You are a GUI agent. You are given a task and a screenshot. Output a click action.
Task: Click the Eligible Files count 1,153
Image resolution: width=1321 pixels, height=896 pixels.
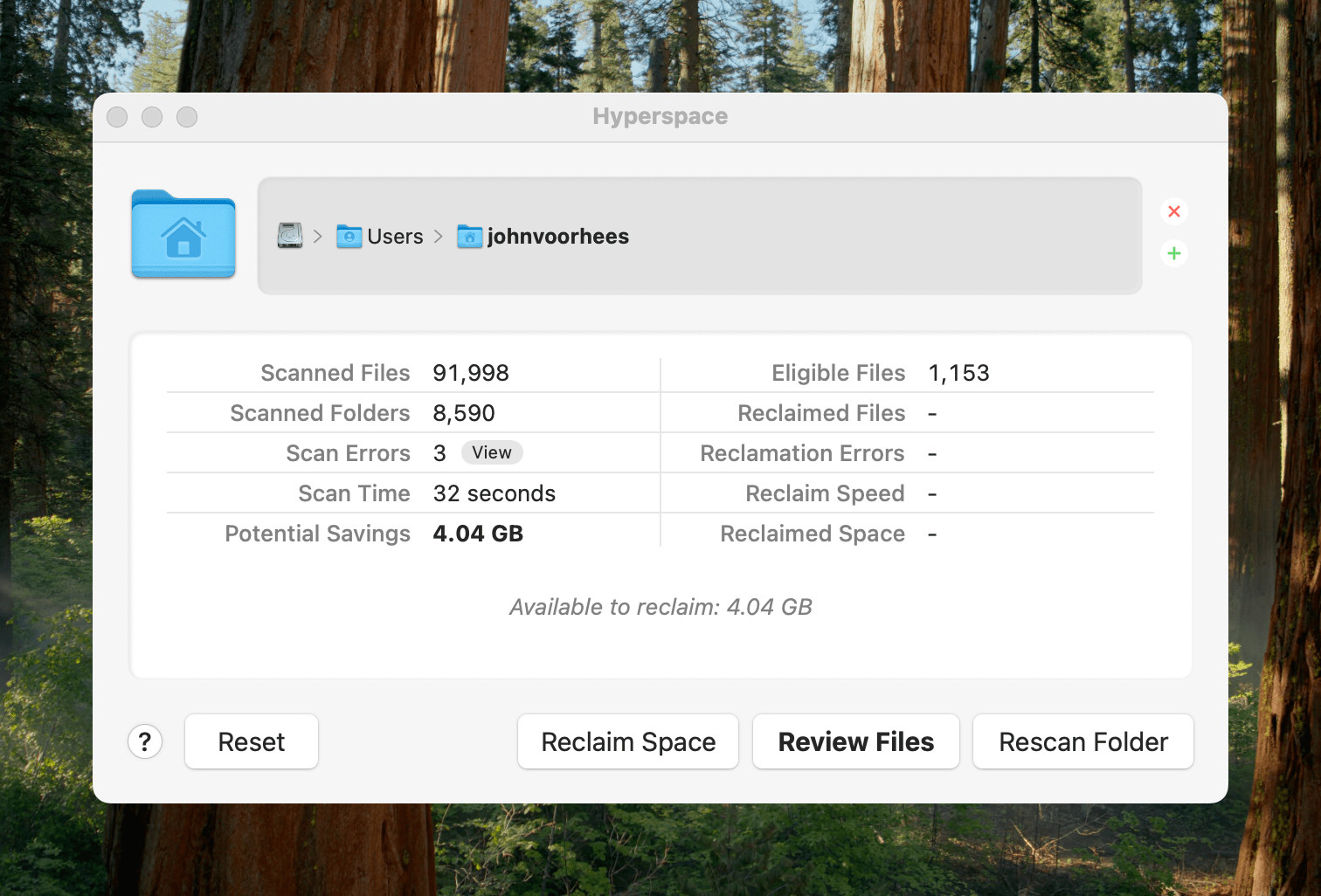(958, 373)
